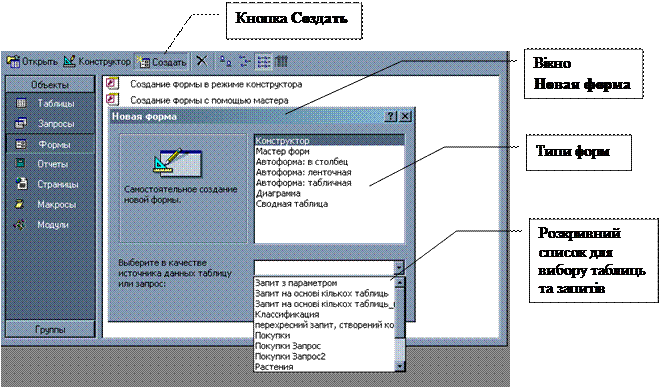Switch to details view icon
This screenshot has height=387, width=661.
[281, 62]
